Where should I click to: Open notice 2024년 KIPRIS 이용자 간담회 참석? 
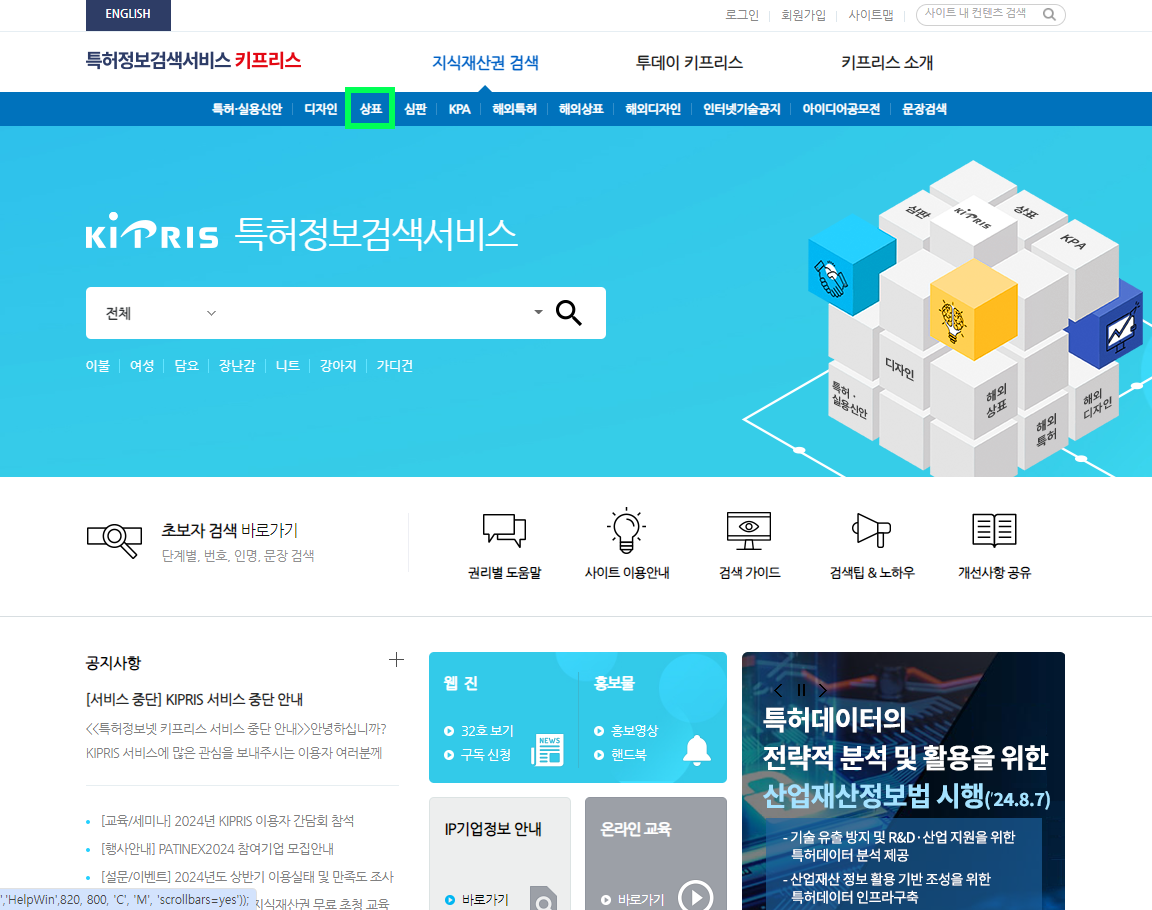[x=227, y=820]
